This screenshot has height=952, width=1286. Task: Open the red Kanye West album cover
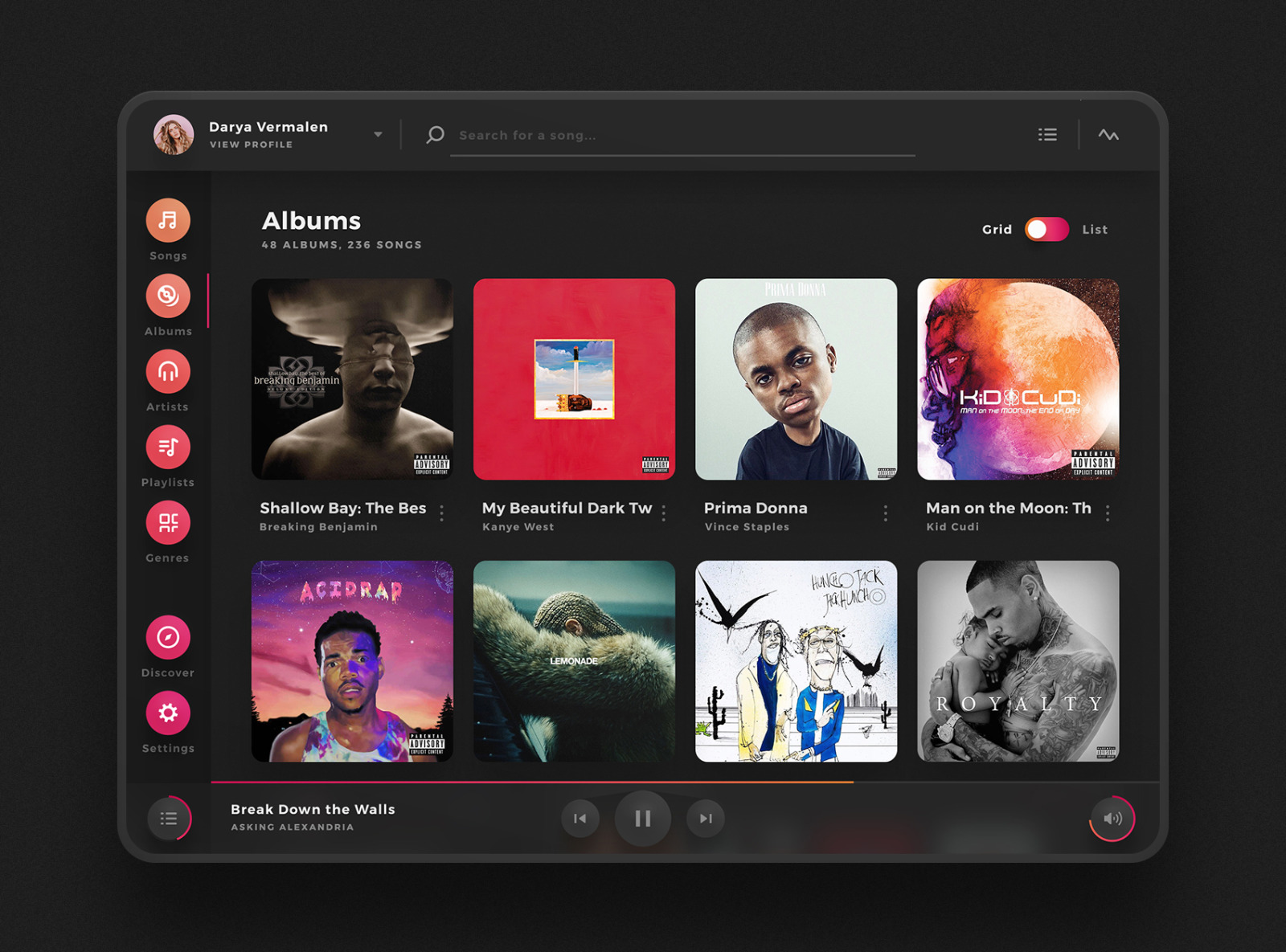point(574,379)
